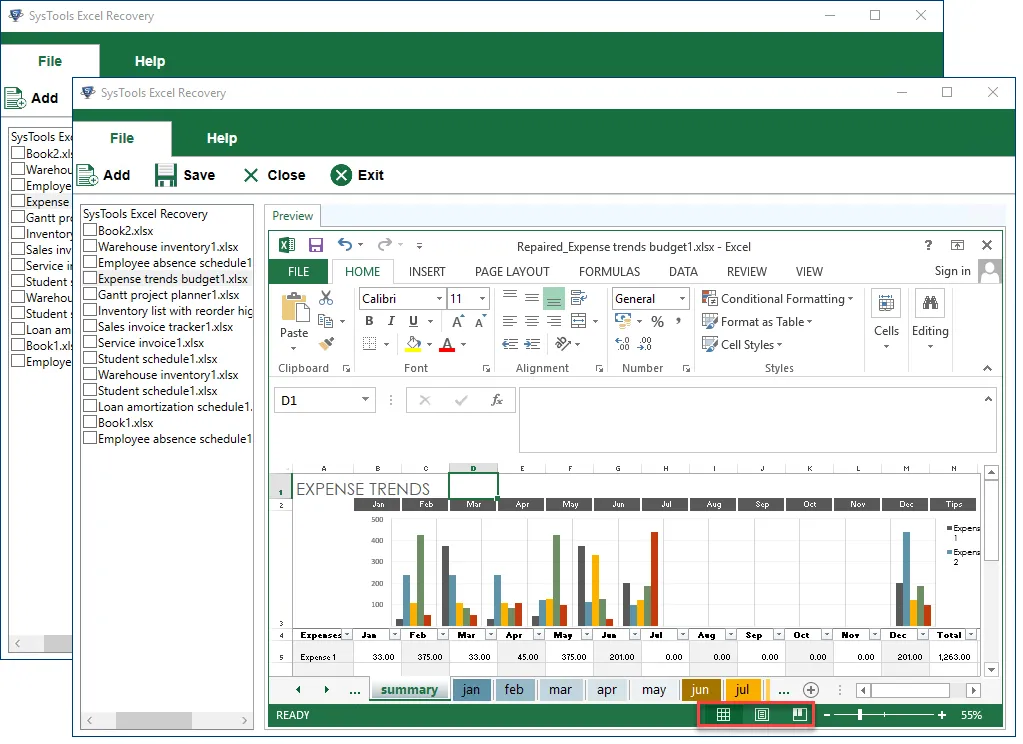The width and height of the screenshot is (1023, 744).
Task: Open the Conditional Formatting dropdown
Action: (x=778, y=298)
